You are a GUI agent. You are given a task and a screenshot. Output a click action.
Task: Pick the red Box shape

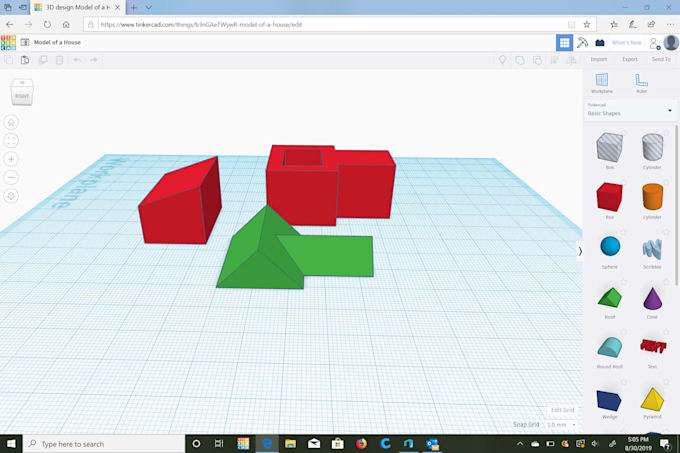[609, 199]
